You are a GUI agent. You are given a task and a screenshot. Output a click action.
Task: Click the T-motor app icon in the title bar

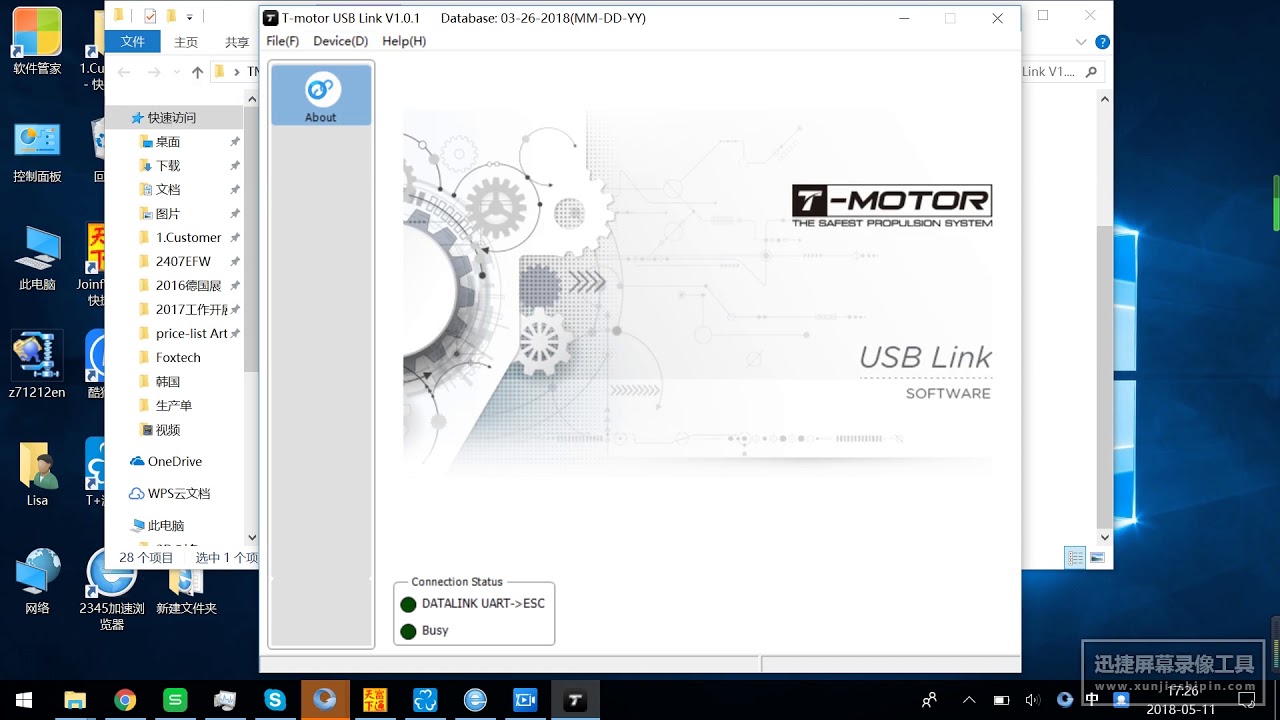(x=271, y=18)
